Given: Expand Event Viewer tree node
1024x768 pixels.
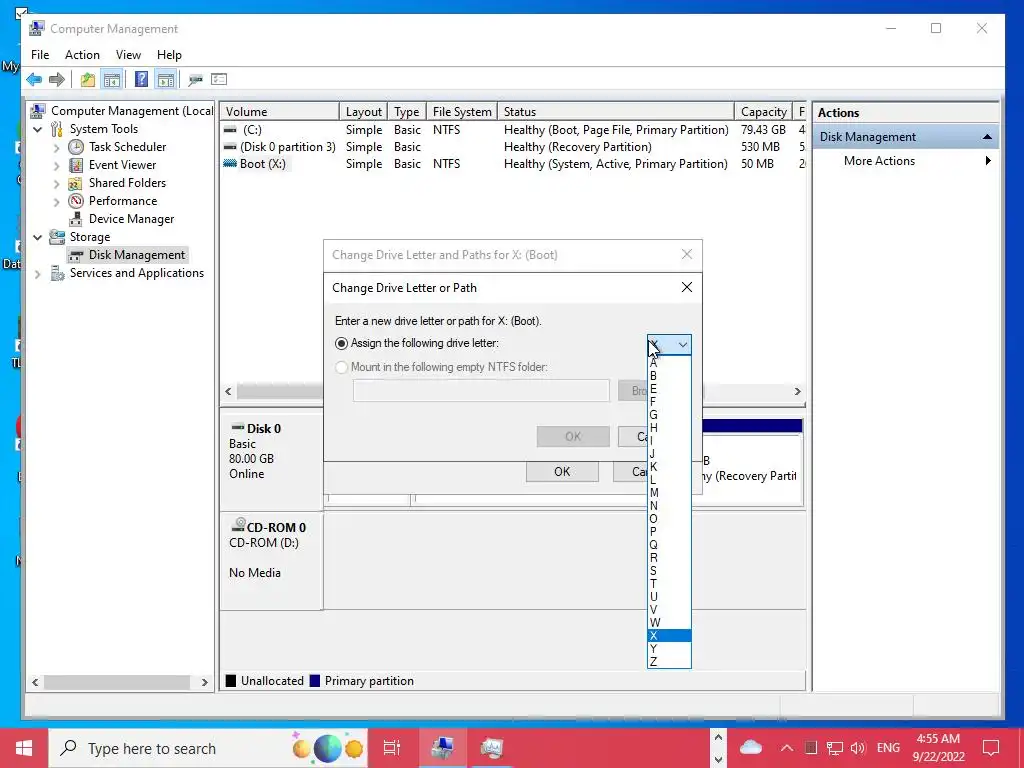Looking at the screenshot, I should (x=56, y=166).
